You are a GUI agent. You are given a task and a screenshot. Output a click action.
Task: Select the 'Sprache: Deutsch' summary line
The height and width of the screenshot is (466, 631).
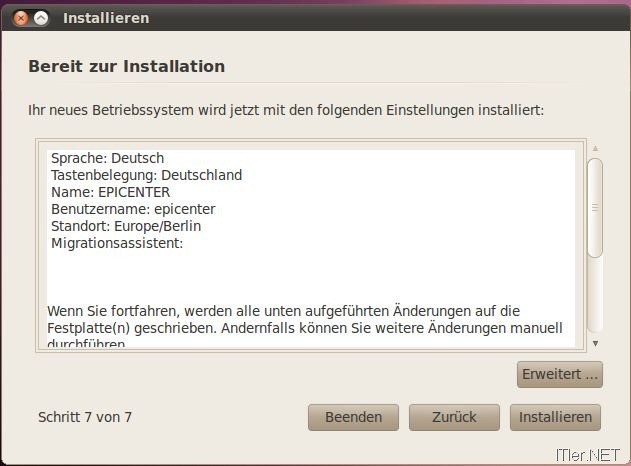(x=107, y=158)
